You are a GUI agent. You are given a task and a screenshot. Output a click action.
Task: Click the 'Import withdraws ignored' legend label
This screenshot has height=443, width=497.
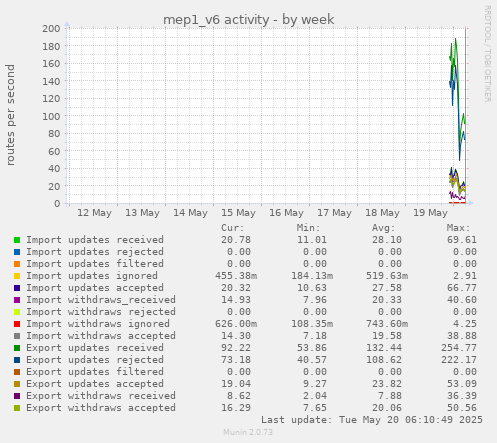point(98,324)
